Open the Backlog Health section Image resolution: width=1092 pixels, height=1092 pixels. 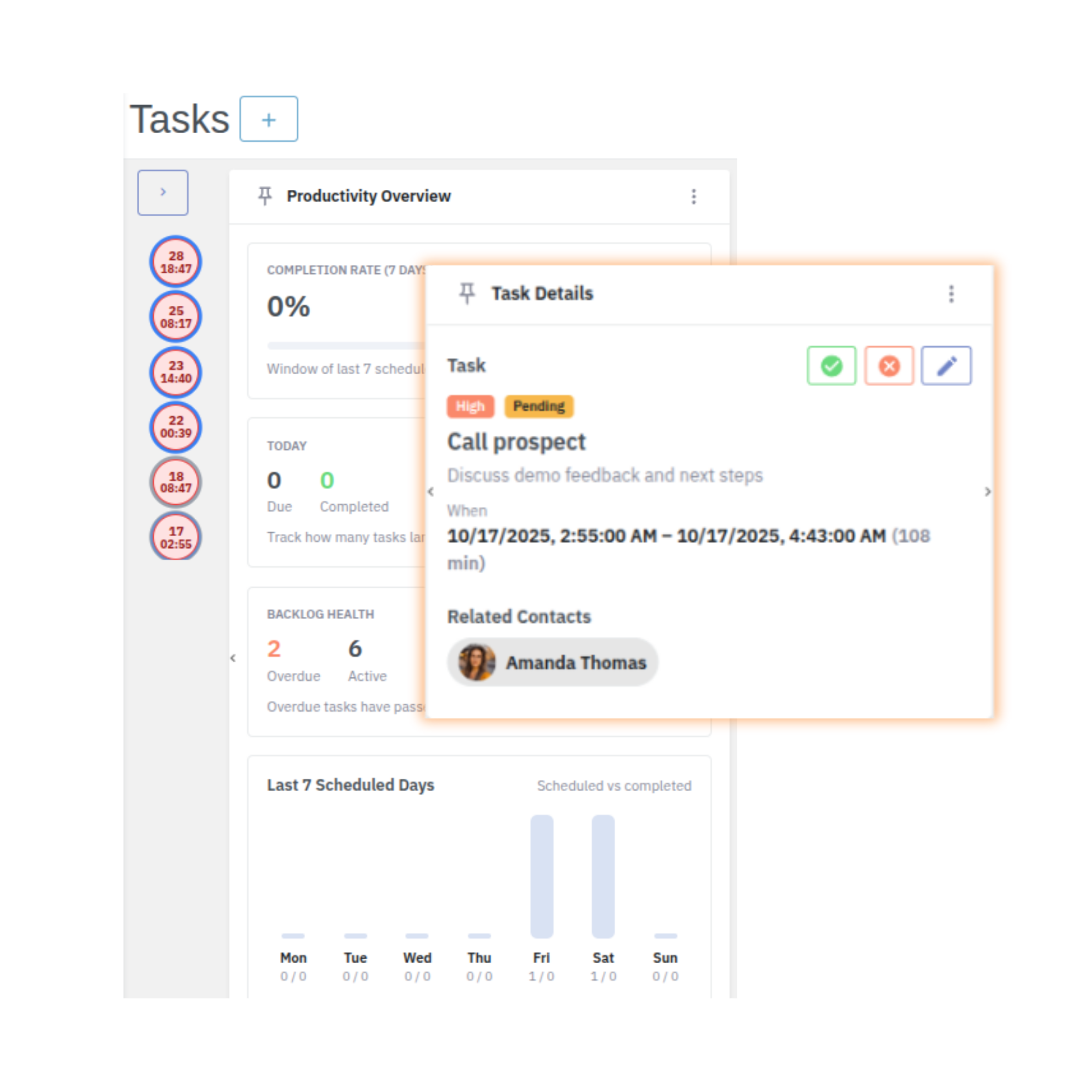tap(320, 614)
